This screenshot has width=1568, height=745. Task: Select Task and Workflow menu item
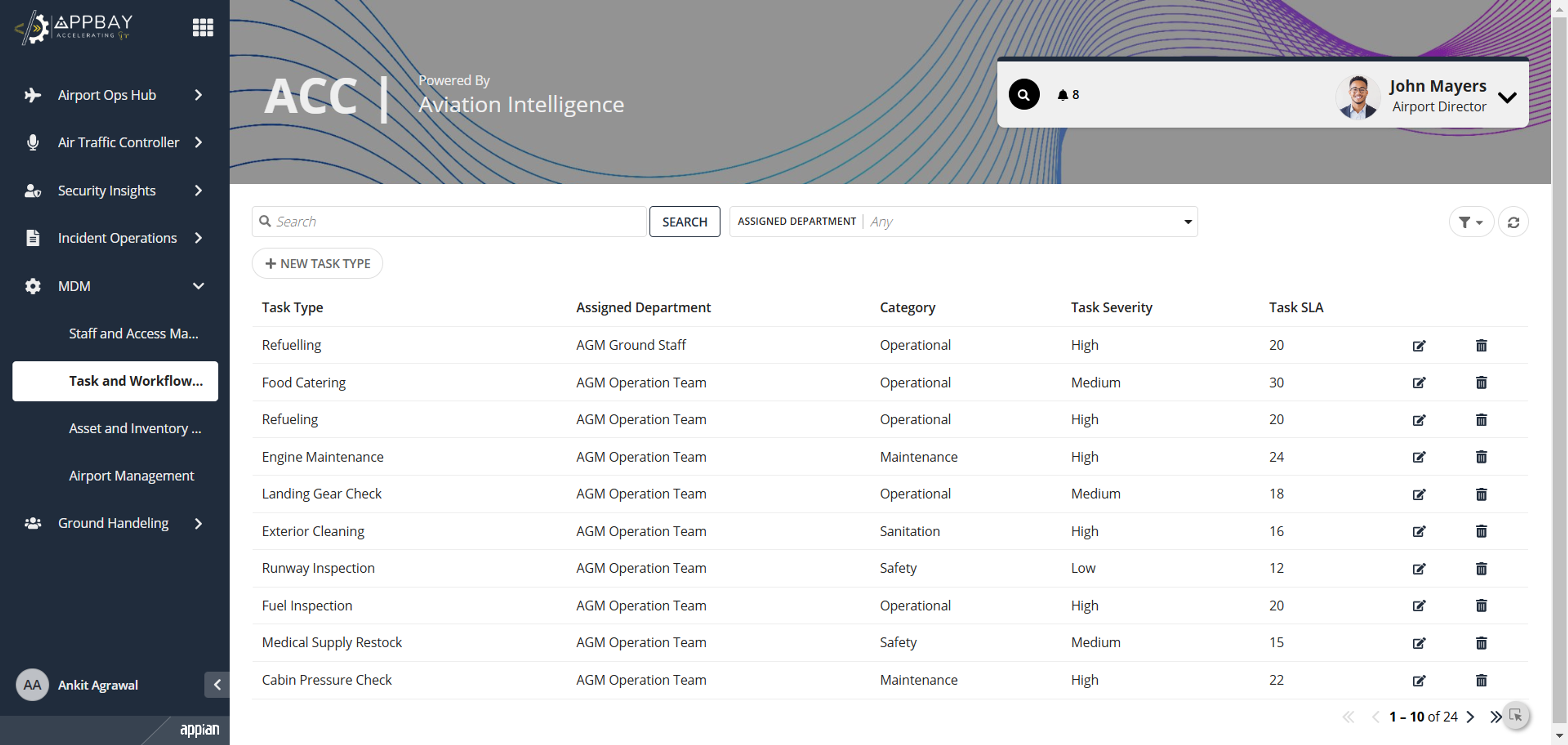115,381
